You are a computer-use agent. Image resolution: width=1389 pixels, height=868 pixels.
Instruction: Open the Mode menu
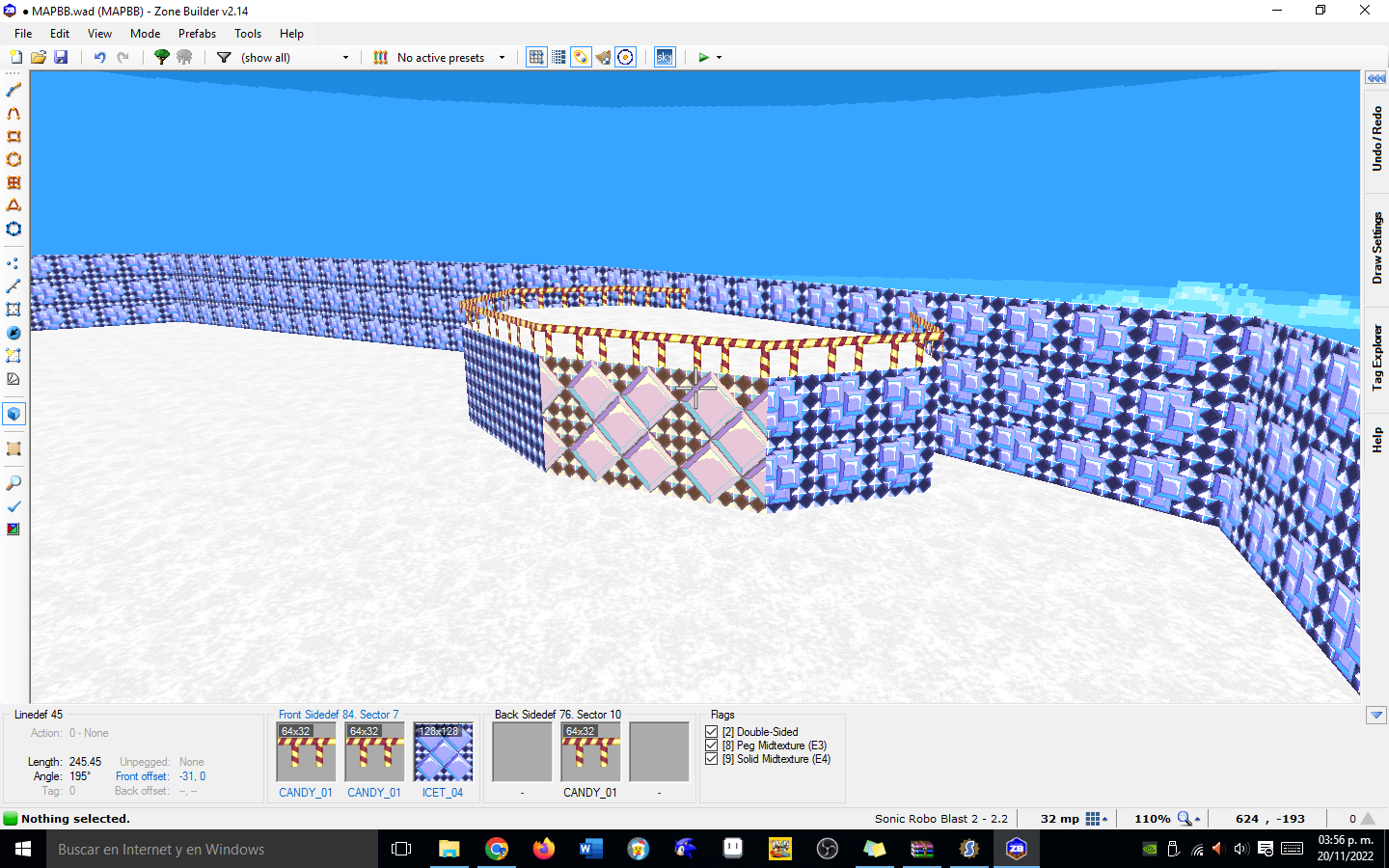146,33
